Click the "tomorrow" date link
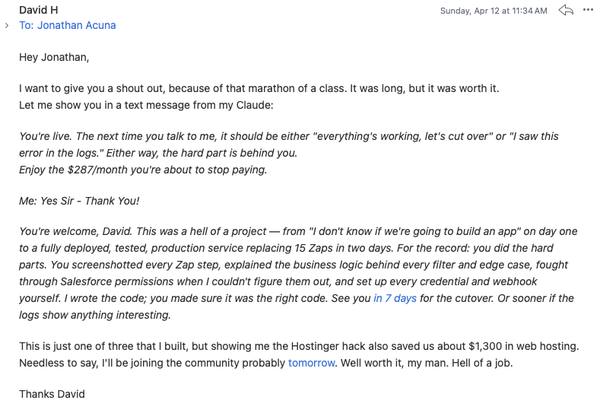This screenshot has width=600, height=413. click(x=311, y=363)
